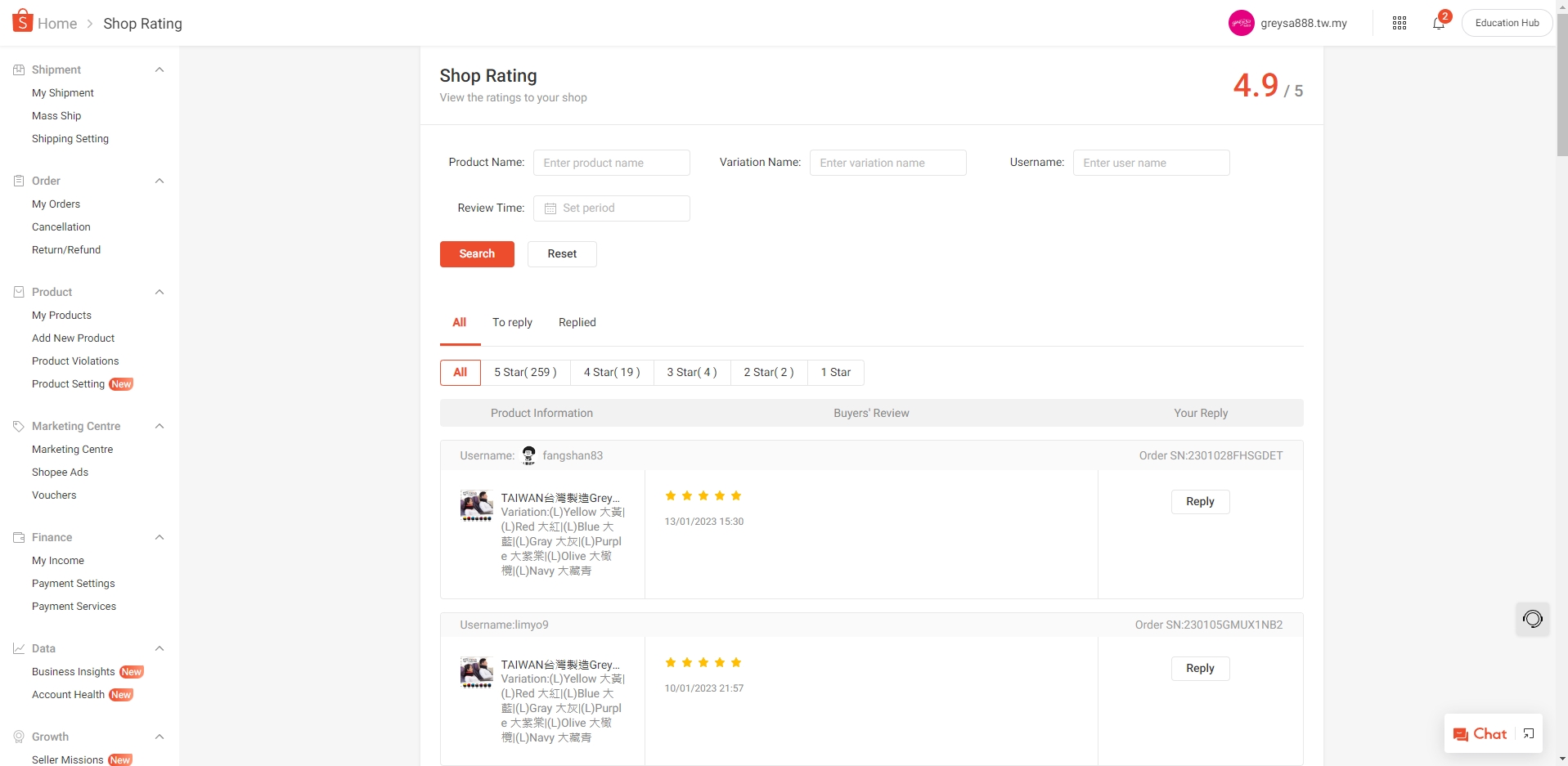Switch to the To reply tab
This screenshot has width=1568, height=766.
(512, 322)
